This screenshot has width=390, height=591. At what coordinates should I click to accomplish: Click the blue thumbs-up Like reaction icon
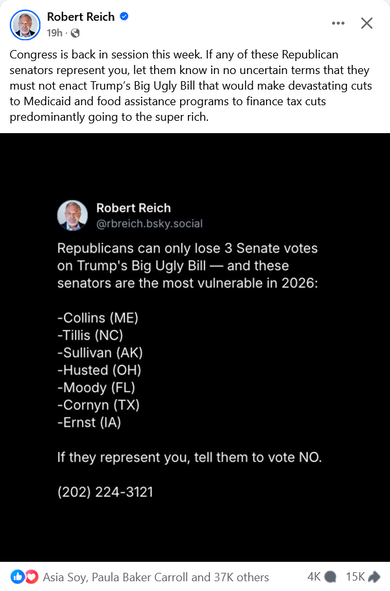(x=17, y=576)
